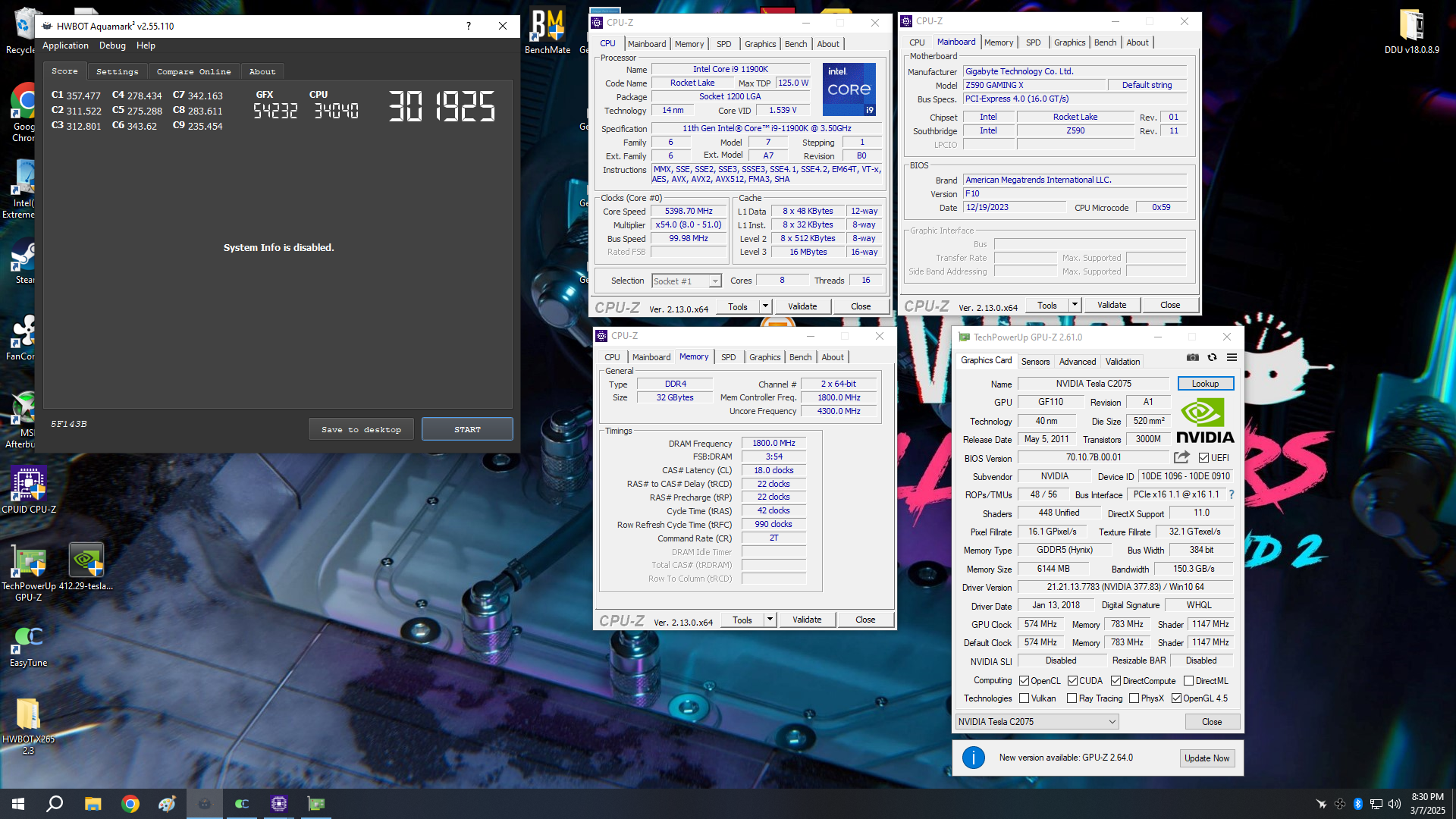The image size is (1456, 819).
Task: Switch to Settings tab in Aquamark
Action: pyautogui.click(x=118, y=71)
